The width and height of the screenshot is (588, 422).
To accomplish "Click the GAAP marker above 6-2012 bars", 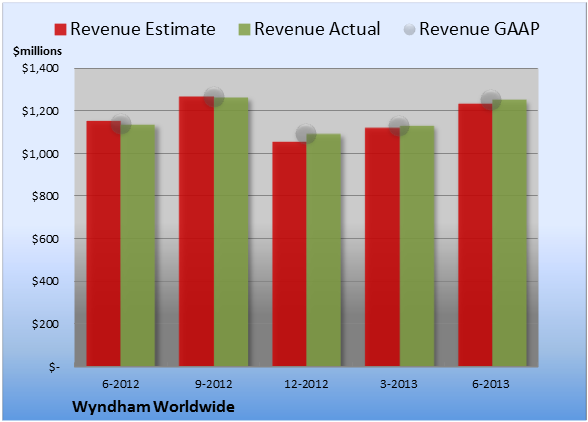I will (121, 124).
